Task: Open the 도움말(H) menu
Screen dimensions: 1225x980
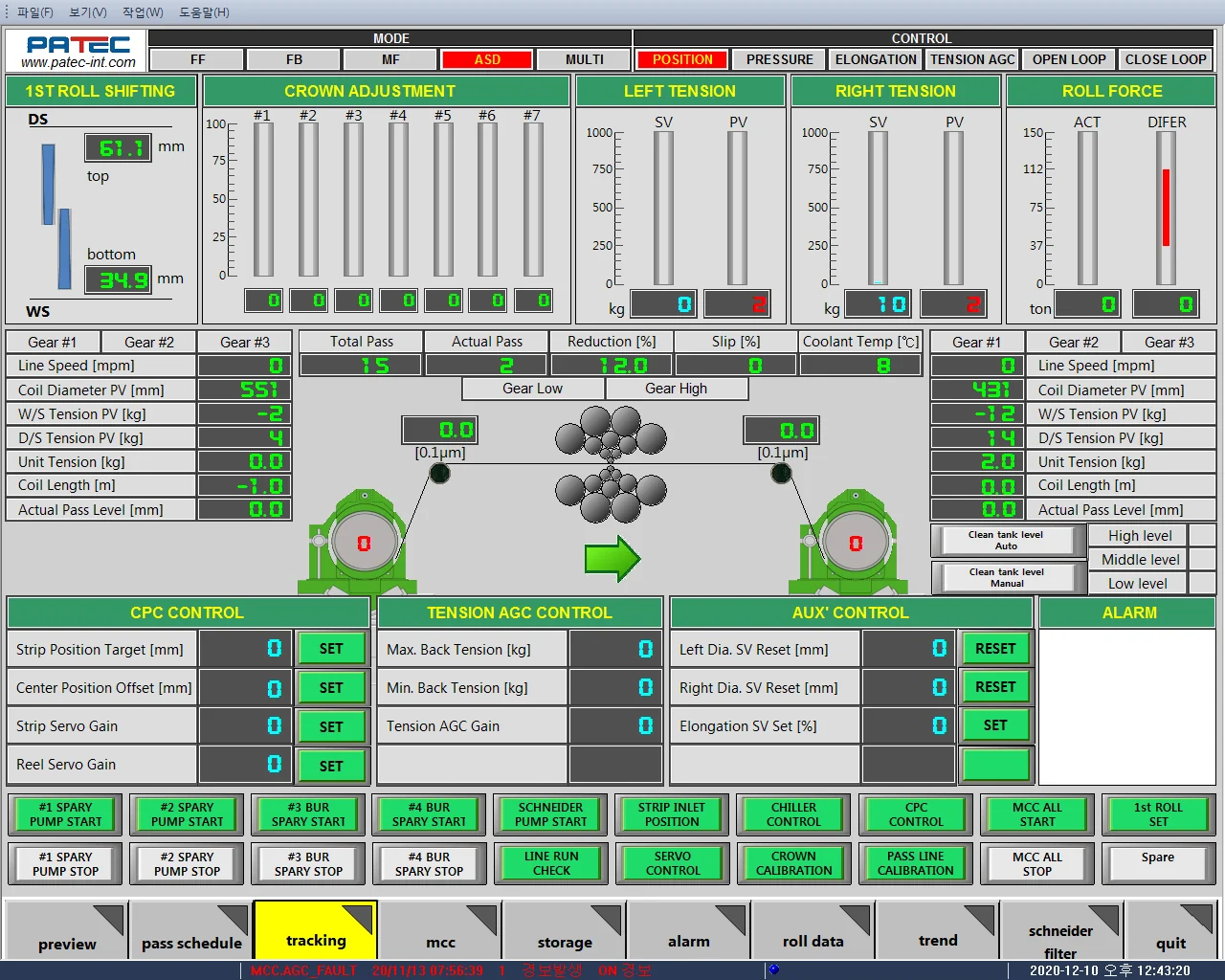Action: coord(202,12)
